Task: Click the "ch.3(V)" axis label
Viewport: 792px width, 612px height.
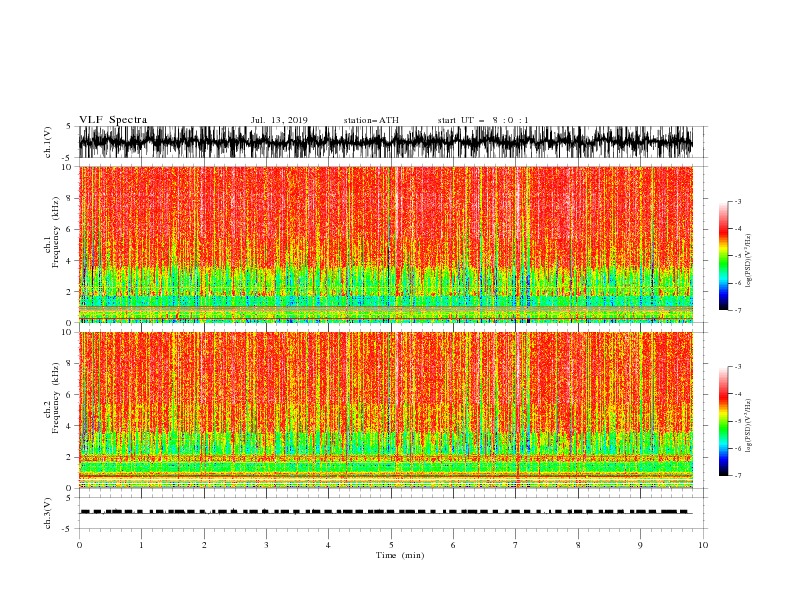Action: click(x=48, y=513)
